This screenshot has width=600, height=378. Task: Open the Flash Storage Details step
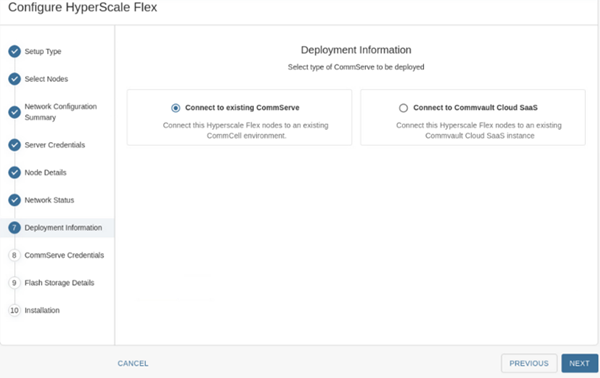tap(59, 283)
